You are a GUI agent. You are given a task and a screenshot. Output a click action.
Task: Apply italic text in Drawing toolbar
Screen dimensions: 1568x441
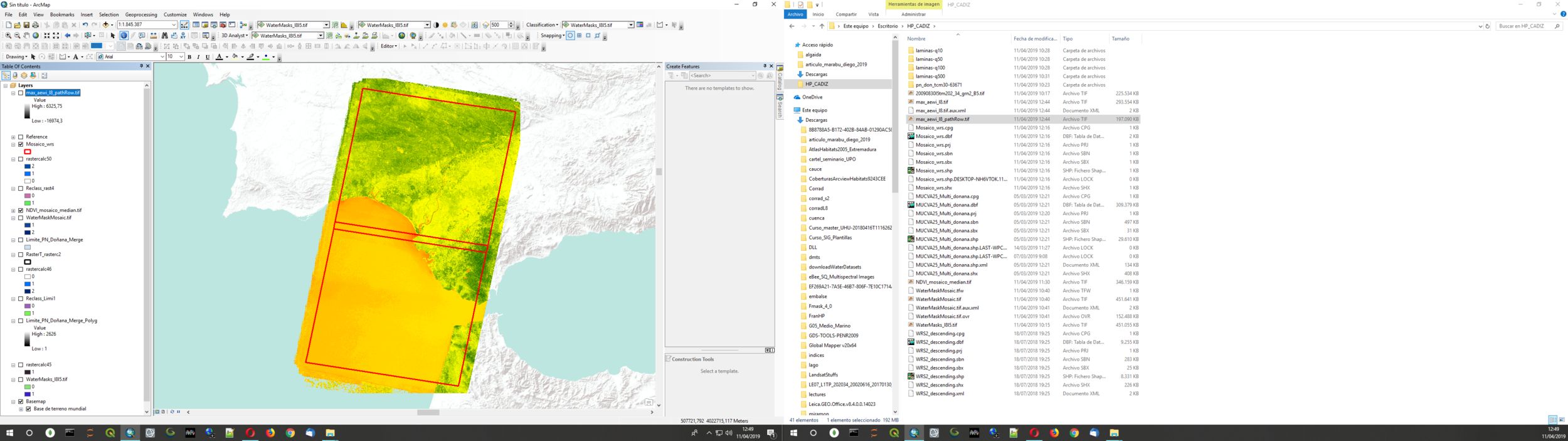point(198,57)
